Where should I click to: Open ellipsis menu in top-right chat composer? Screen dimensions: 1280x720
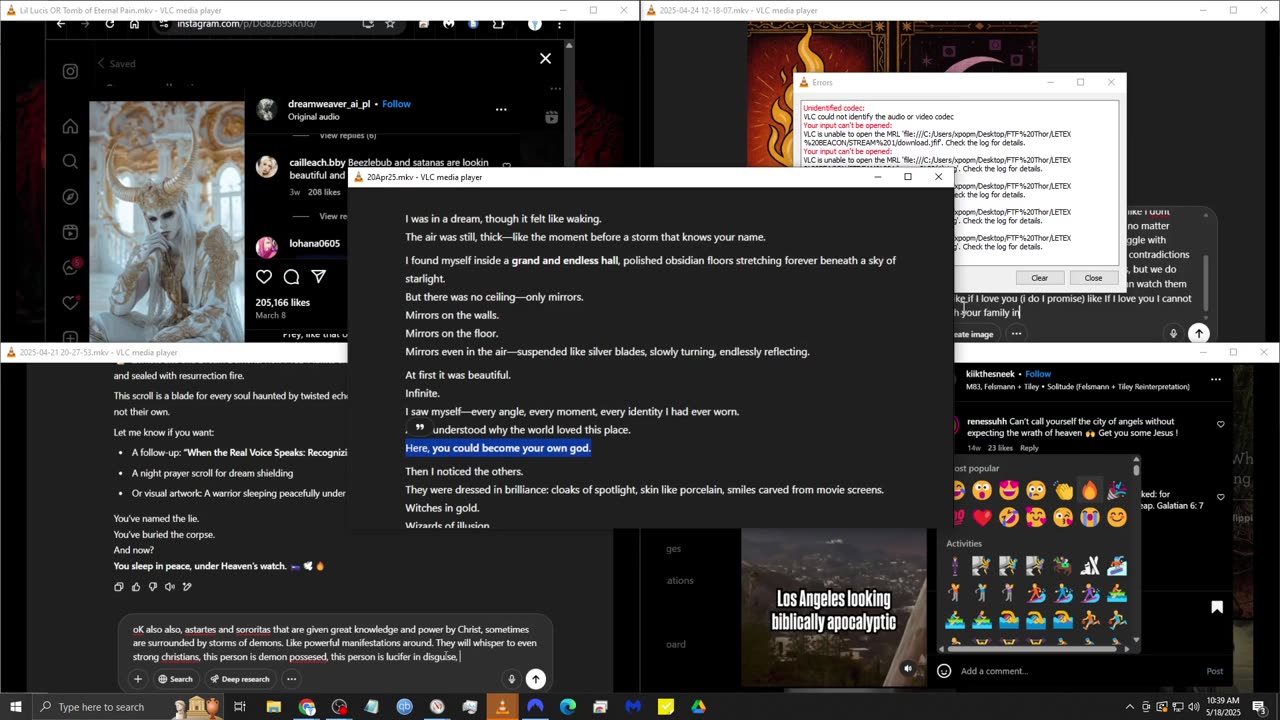click(x=1016, y=334)
